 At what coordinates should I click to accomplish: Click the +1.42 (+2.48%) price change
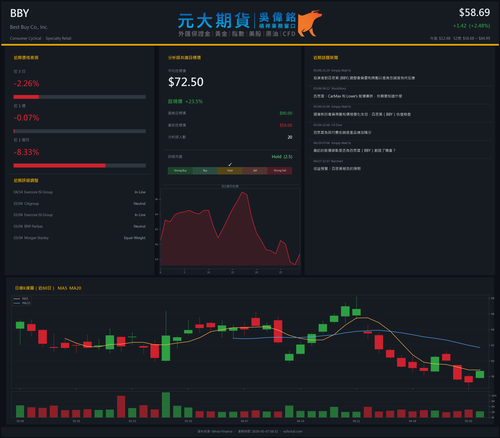pyautogui.click(x=471, y=26)
